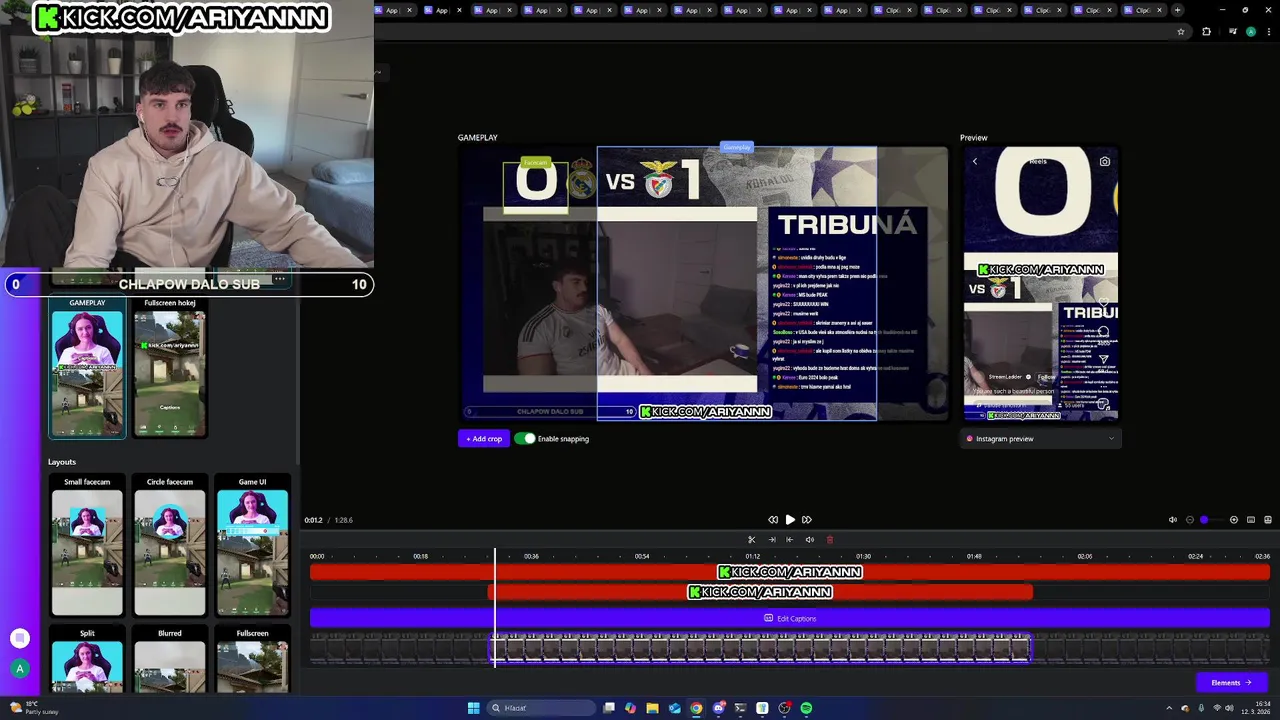1280x720 pixels.
Task: Open Discord from the taskbar
Action: click(718, 708)
